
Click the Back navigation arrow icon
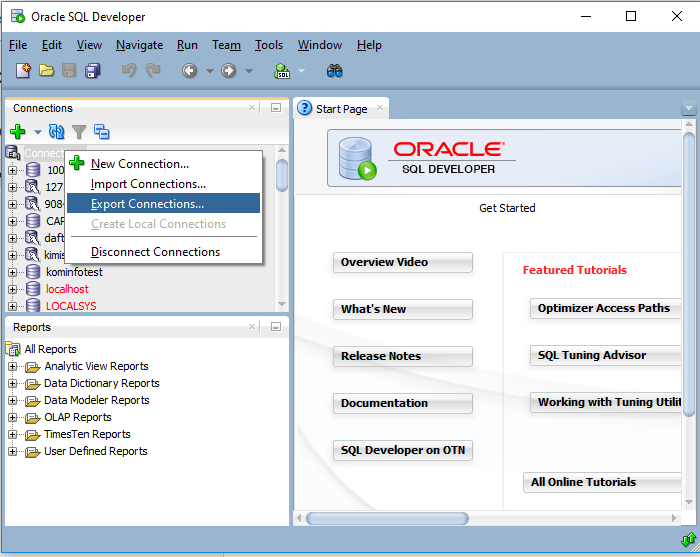(190, 71)
